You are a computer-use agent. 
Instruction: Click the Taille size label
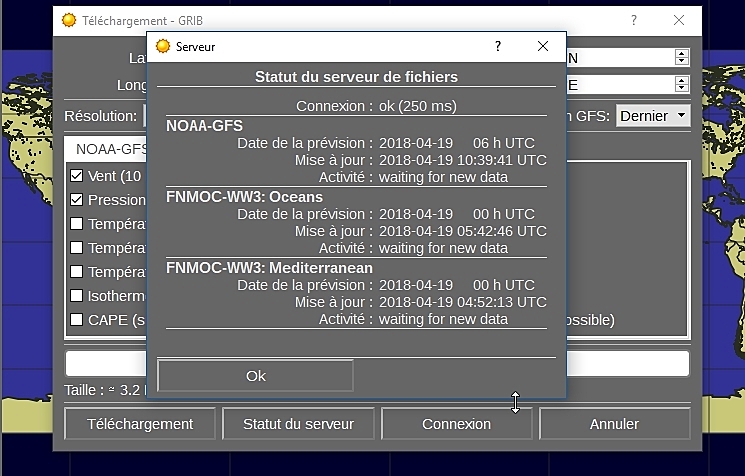[105, 390]
